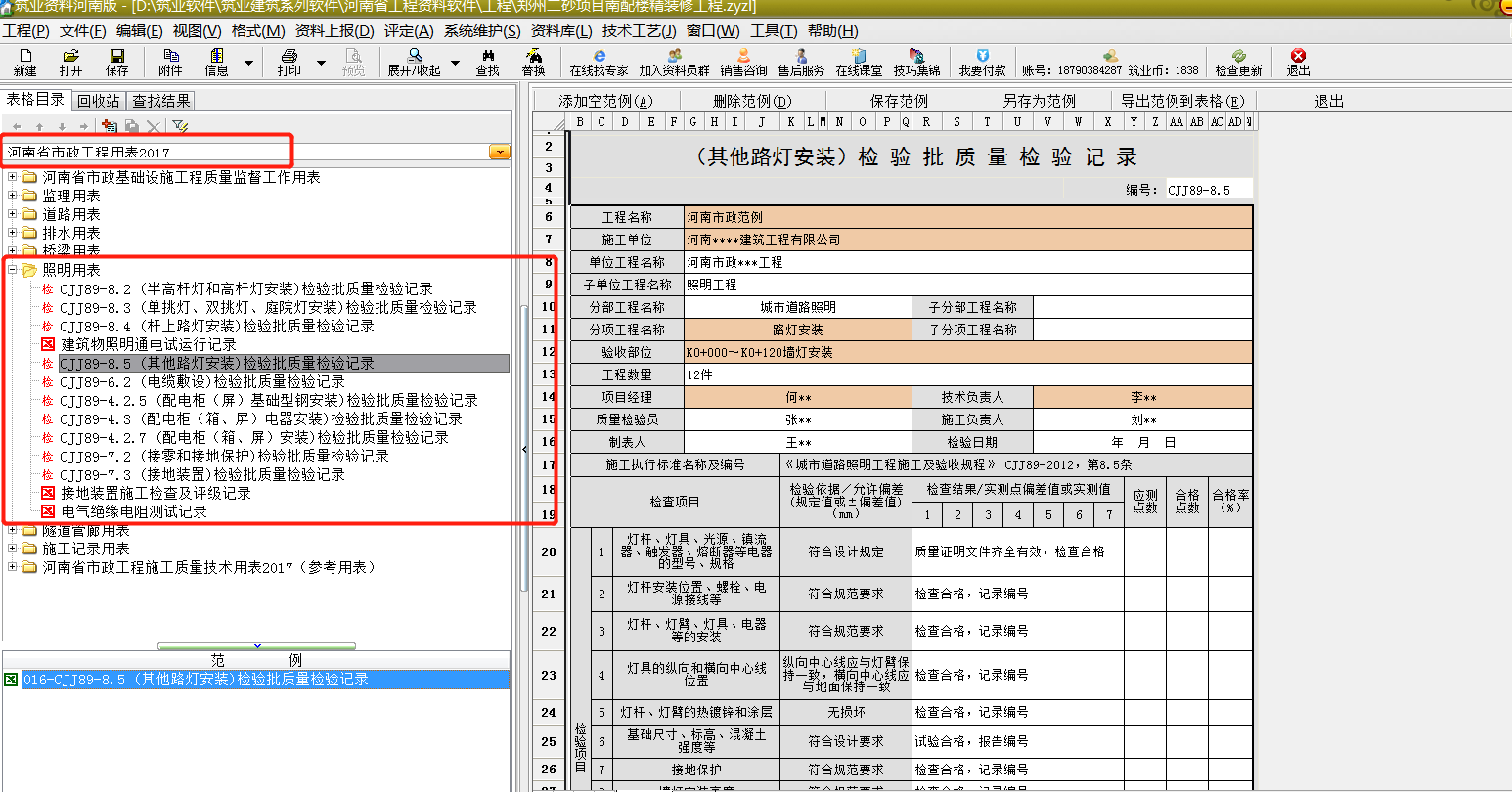Click the 工程名称 value cell 河南市政范例
The image size is (1512, 792).
(x=968, y=217)
